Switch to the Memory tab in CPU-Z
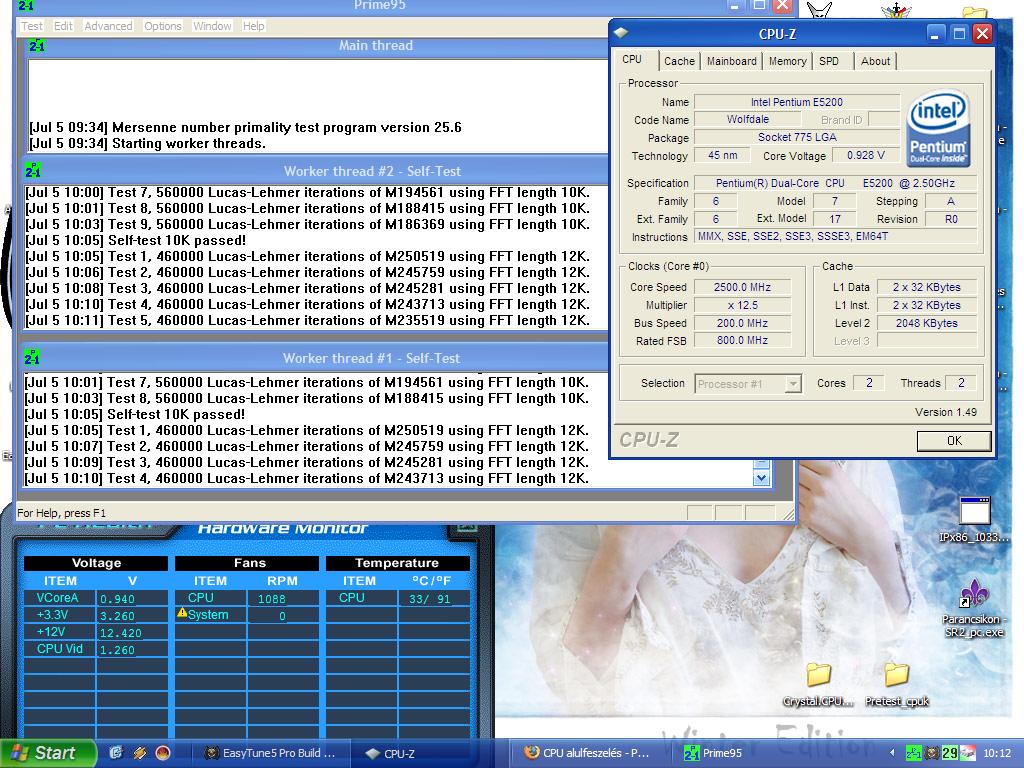1024x768 pixels. (x=787, y=61)
